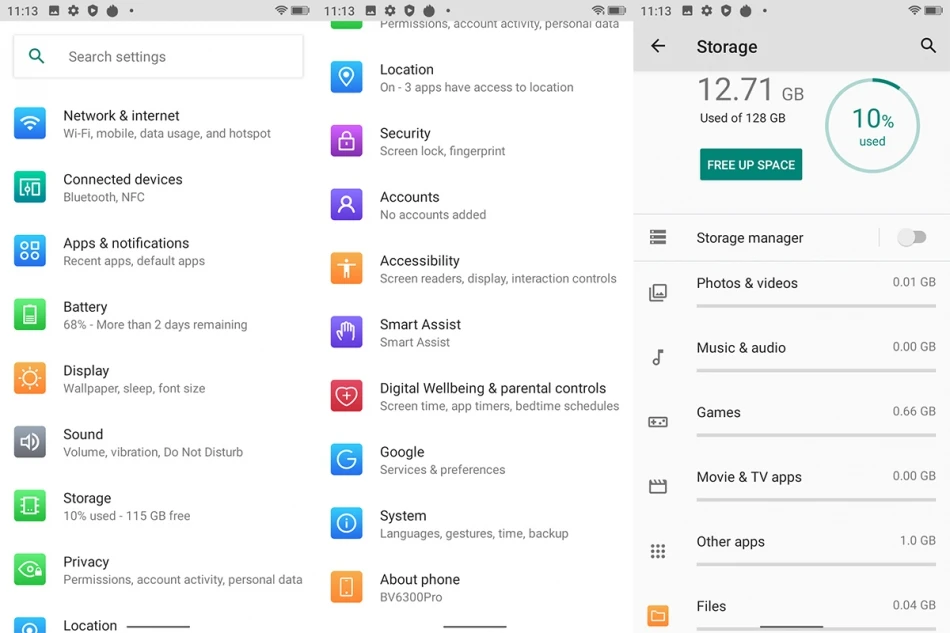Open Display wallpaper, sleep, font size
Image resolution: width=950 pixels, height=633 pixels.
click(x=158, y=379)
